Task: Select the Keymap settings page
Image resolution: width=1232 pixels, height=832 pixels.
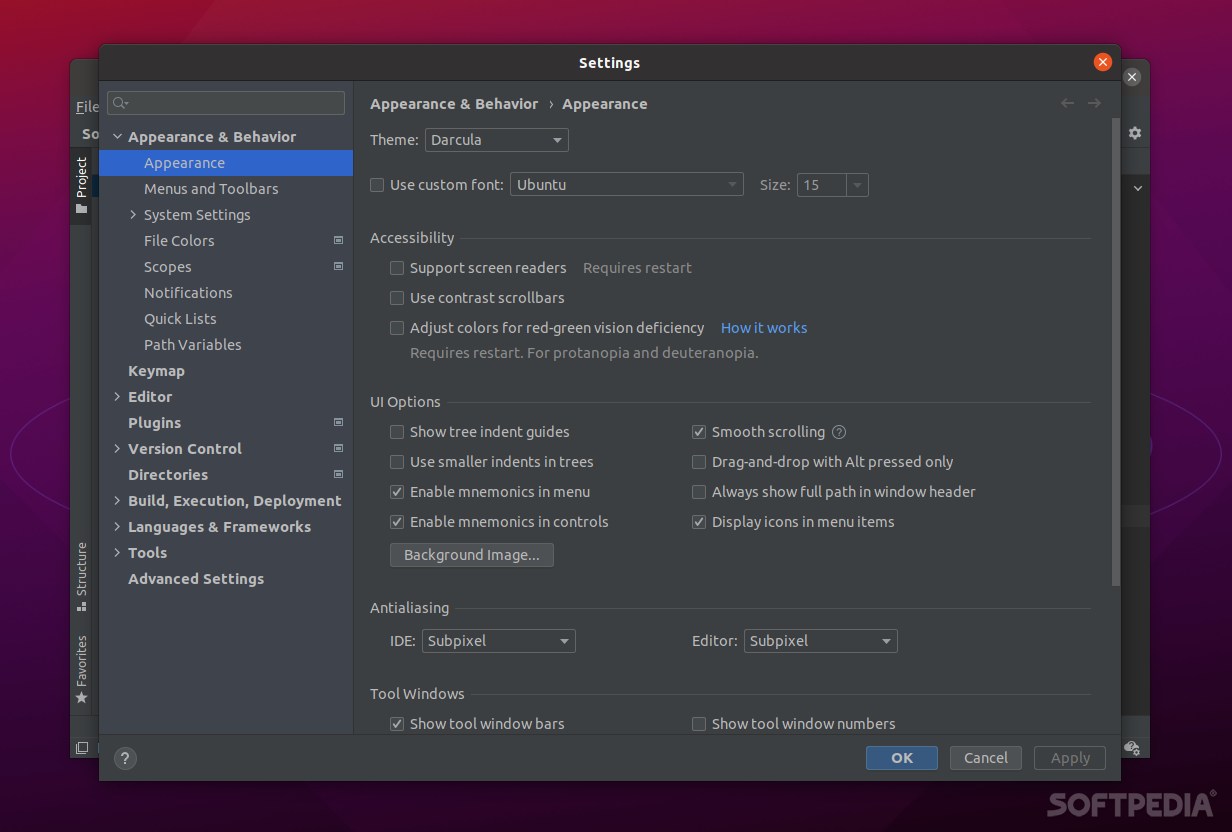Action: [x=156, y=371]
